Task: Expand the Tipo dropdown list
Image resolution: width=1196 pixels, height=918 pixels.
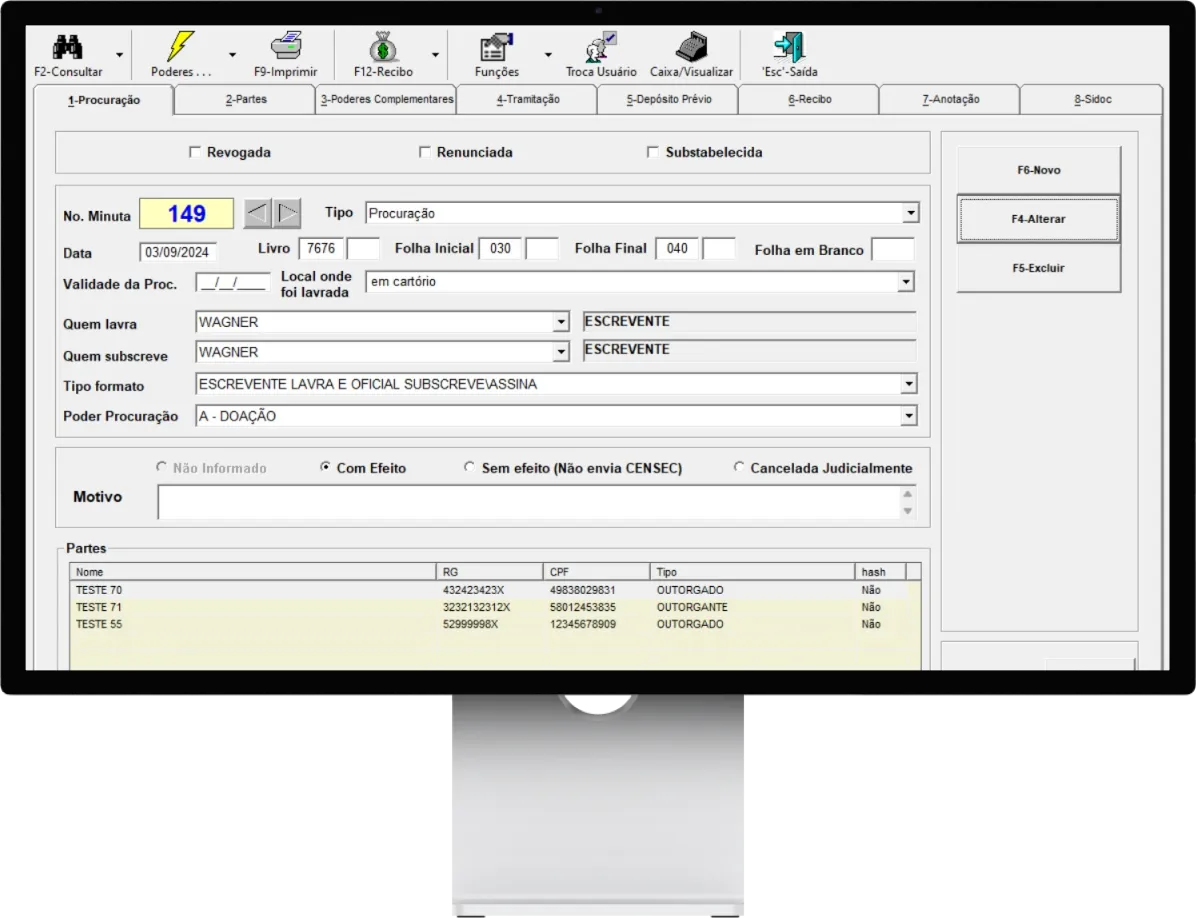Action: (x=909, y=213)
